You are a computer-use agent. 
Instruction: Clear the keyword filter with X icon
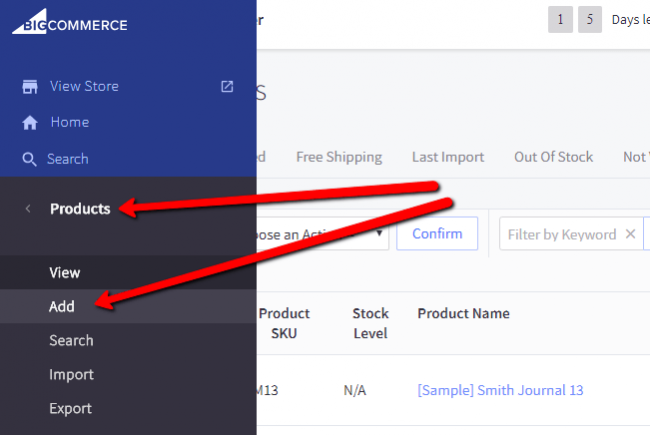tap(630, 234)
